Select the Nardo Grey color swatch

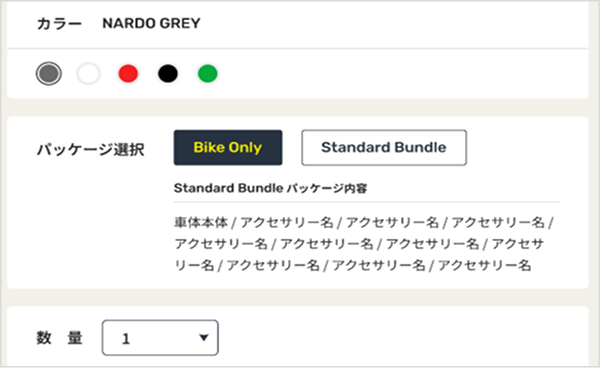pos(49,73)
